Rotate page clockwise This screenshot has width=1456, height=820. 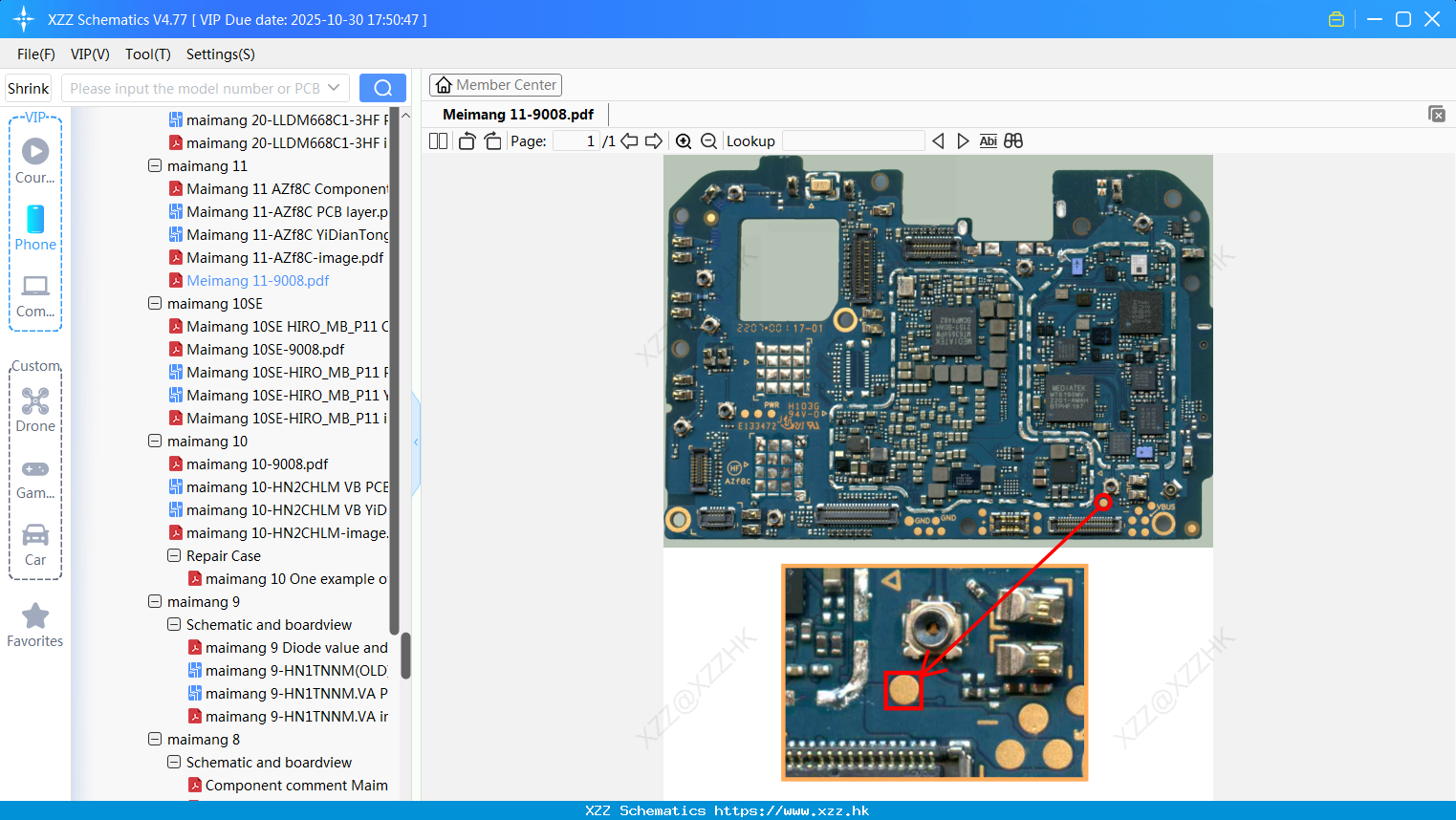[x=492, y=141]
